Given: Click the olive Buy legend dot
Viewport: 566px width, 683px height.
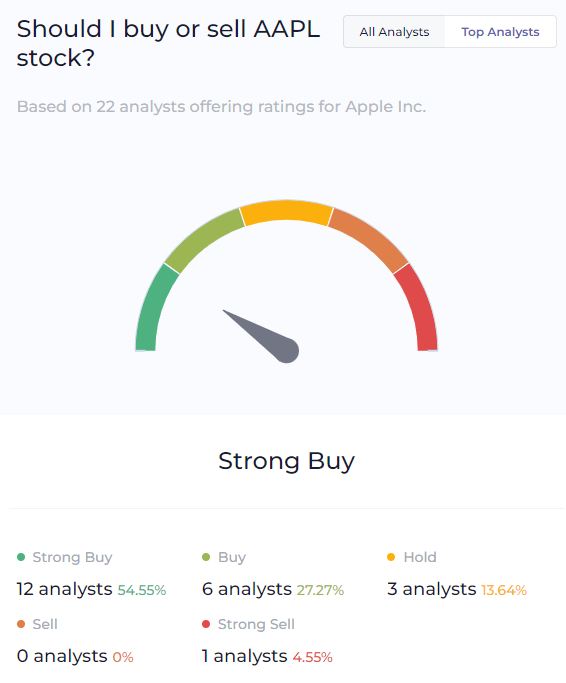Looking at the screenshot, I should click(206, 557).
